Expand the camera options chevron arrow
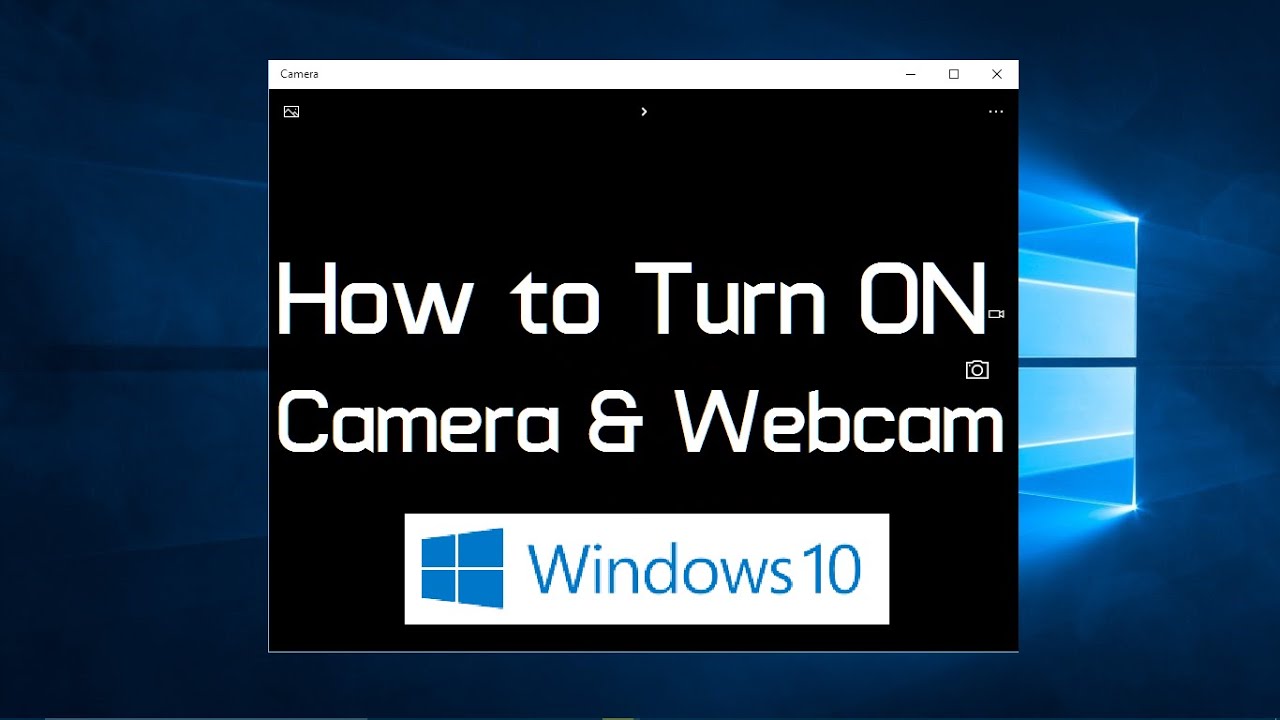1280x720 pixels. pos(644,112)
